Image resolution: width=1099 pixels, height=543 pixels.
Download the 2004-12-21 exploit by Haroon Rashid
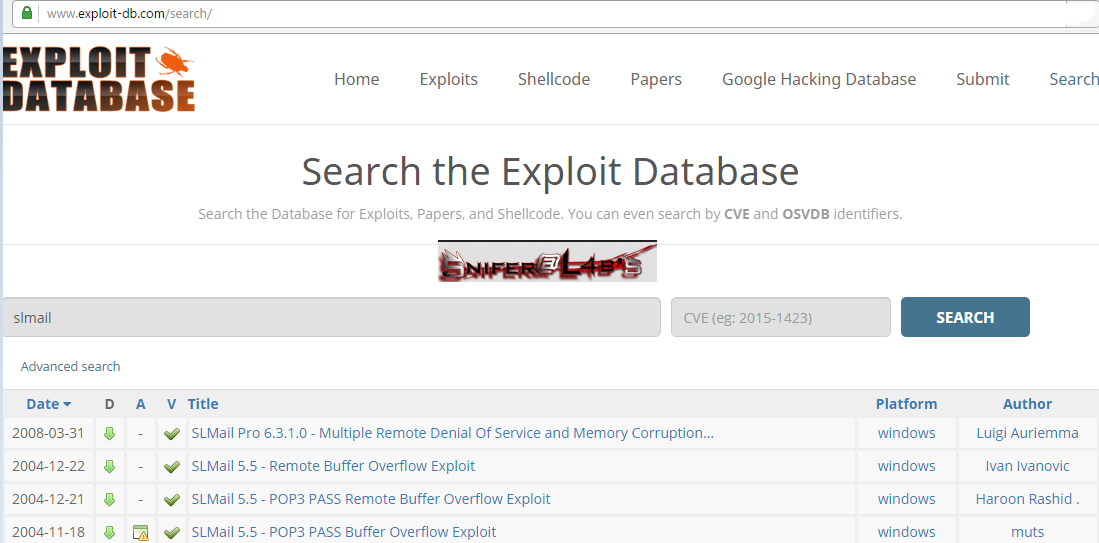[x=109, y=500]
